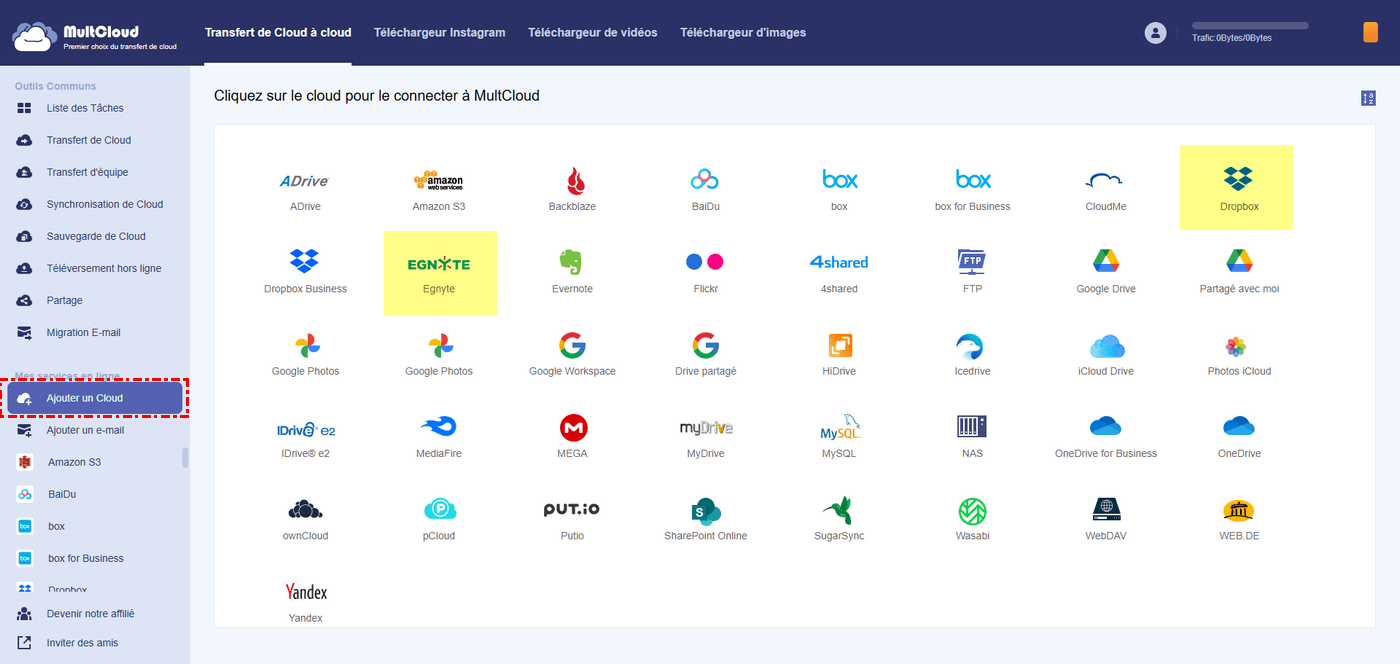Choose the MySQL dolphin icon

[x=839, y=427]
